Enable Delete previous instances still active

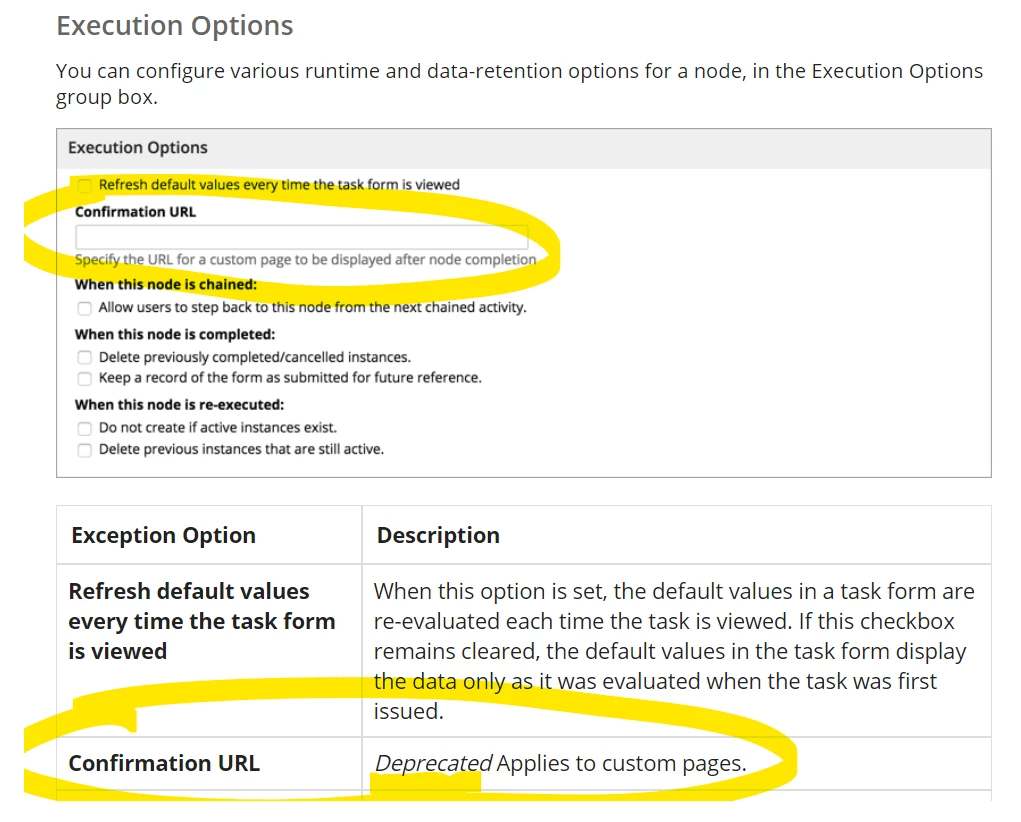click(x=84, y=450)
